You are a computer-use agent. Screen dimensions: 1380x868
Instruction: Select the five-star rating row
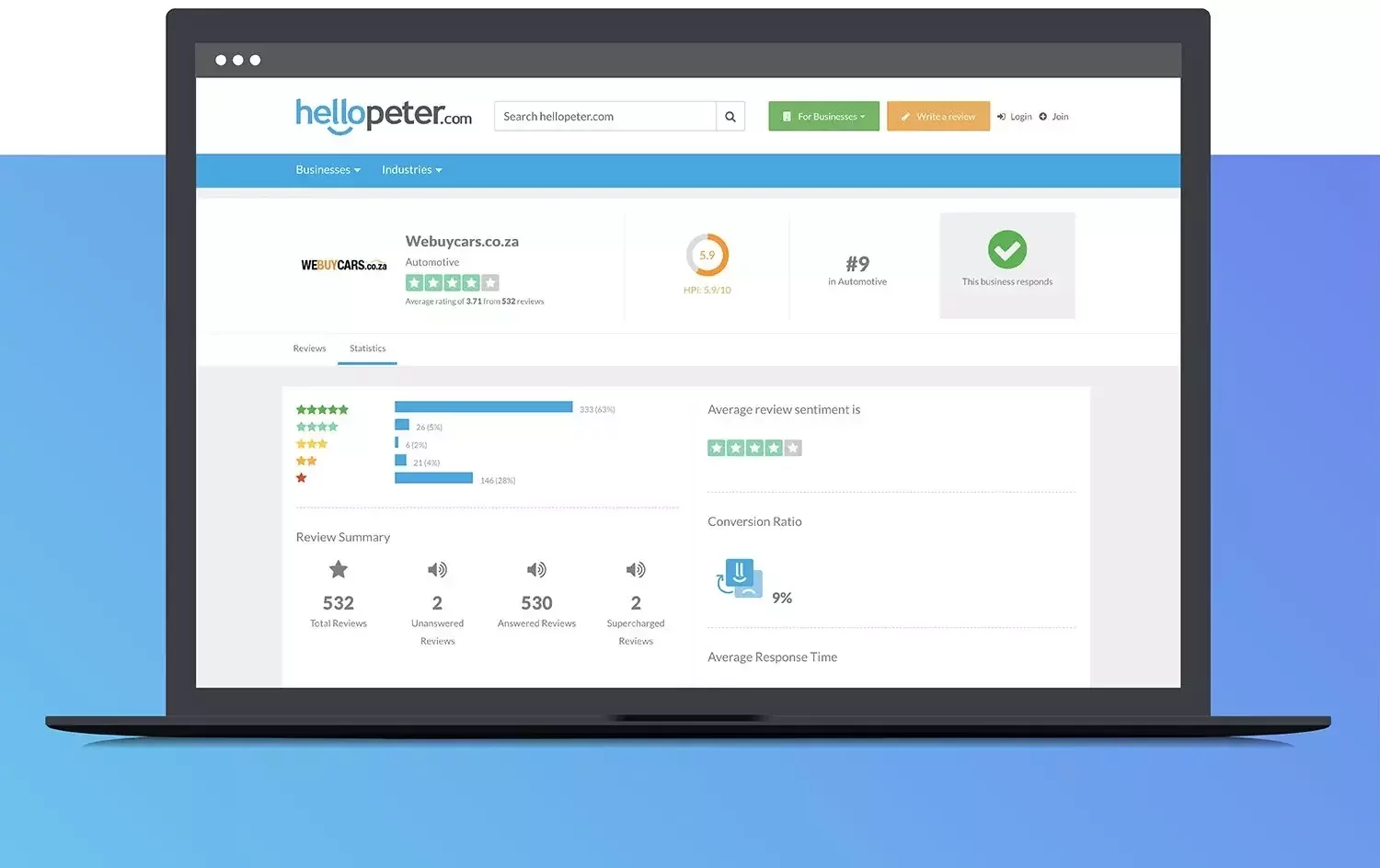(322, 408)
